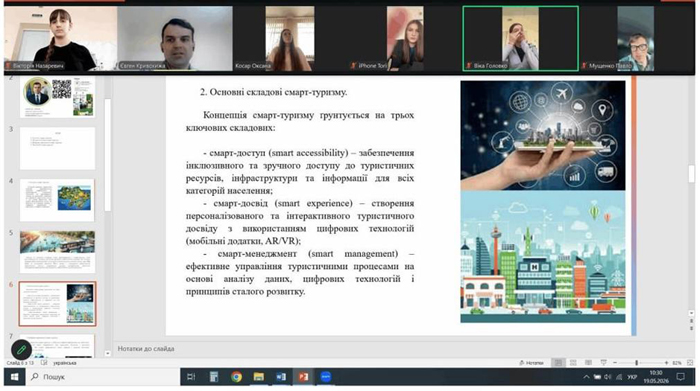The height and width of the screenshot is (391, 700).
Task: Switch to Slide Sorter view
Action: pyautogui.click(x=573, y=363)
